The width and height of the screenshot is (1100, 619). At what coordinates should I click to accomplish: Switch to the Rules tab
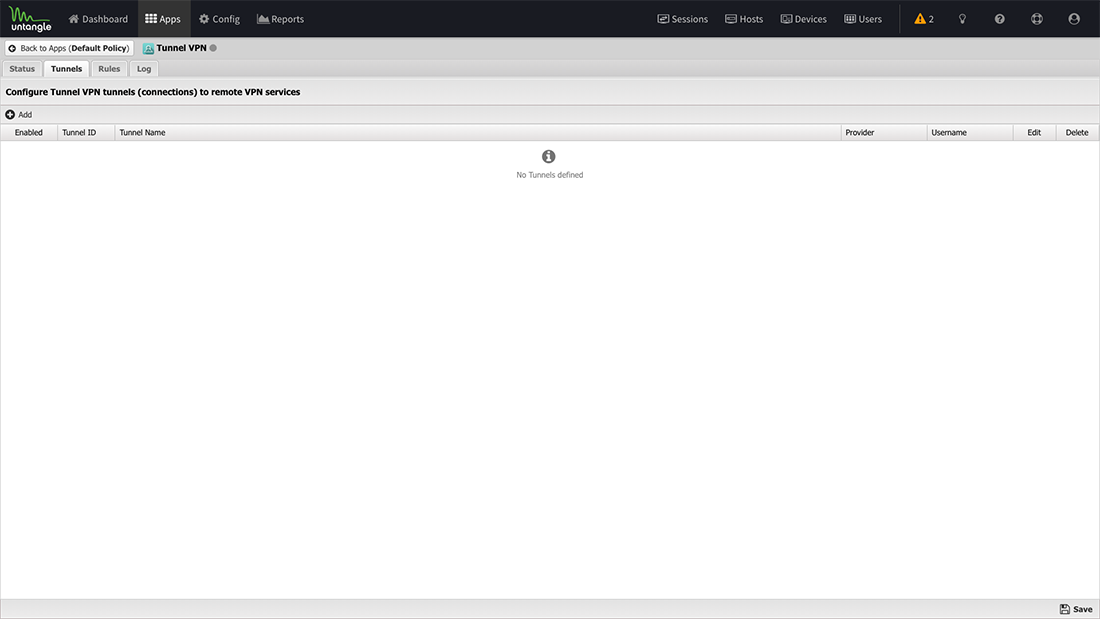click(109, 69)
